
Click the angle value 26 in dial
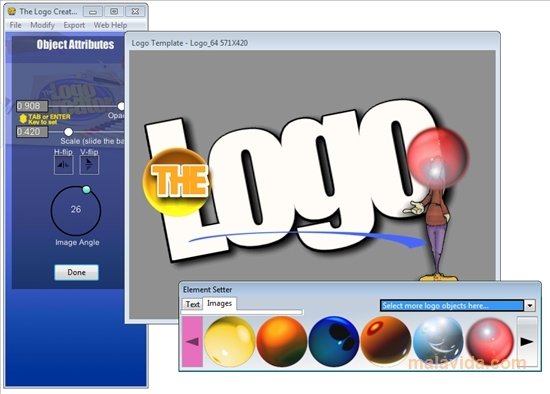[76, 209]
